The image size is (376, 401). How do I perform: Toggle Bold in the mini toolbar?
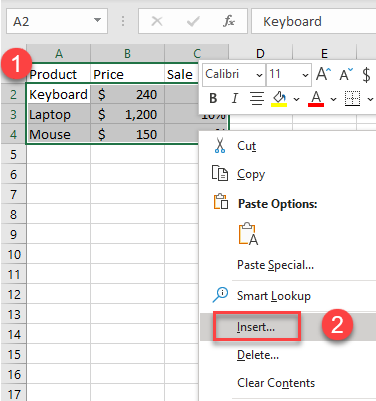pos(213,98)
